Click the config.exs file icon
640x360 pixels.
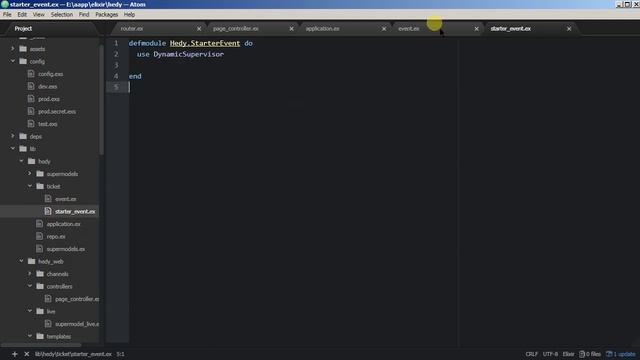[x=31, y=73]
